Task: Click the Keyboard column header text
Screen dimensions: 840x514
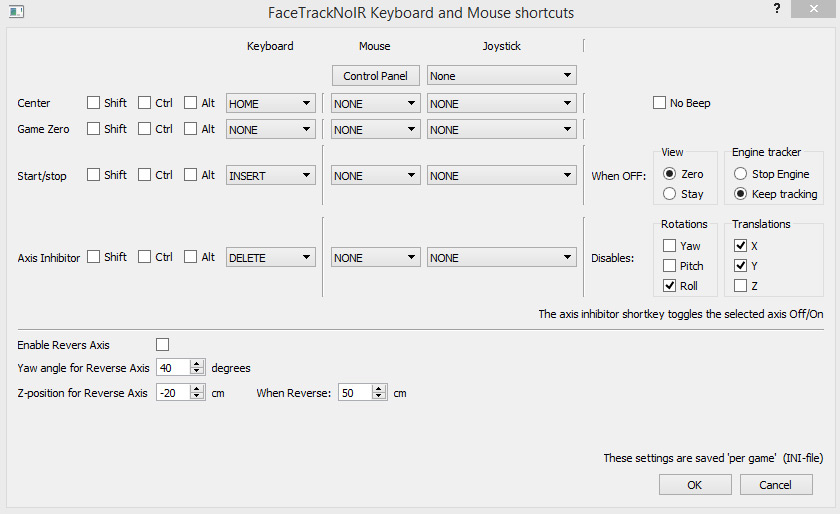Action: [x=270, y=46]
